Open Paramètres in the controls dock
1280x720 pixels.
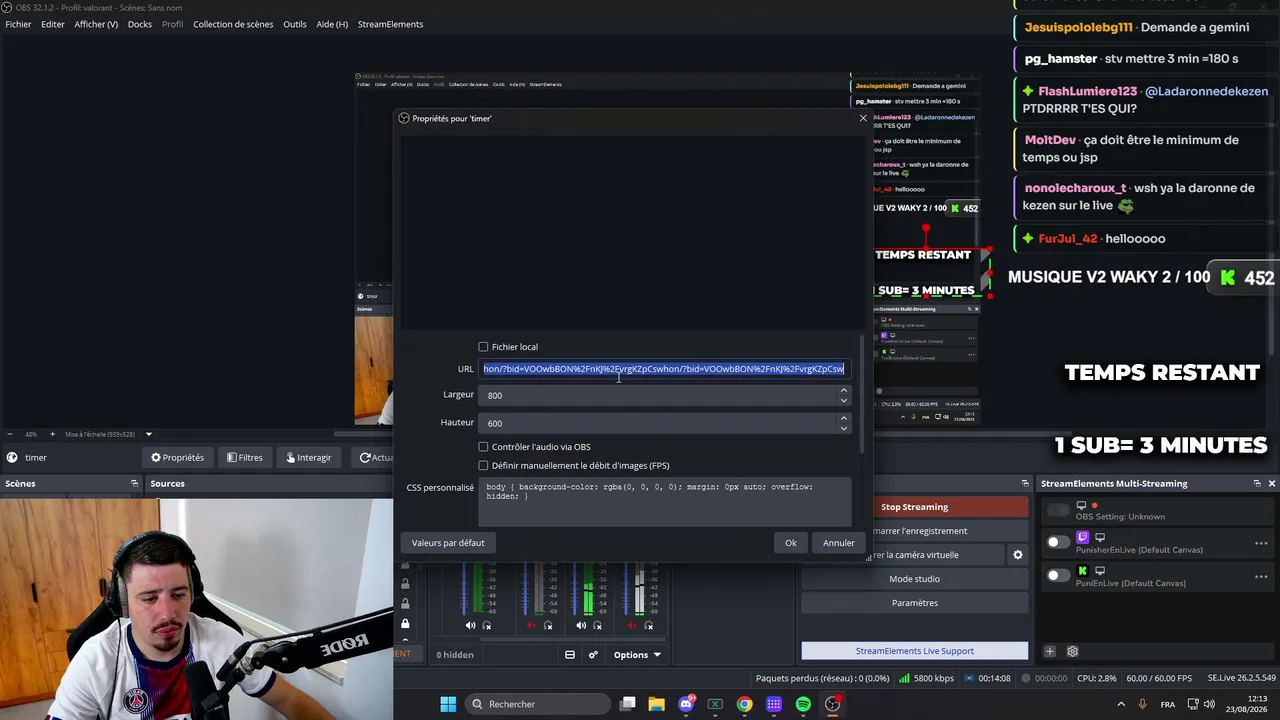[914, 603]
